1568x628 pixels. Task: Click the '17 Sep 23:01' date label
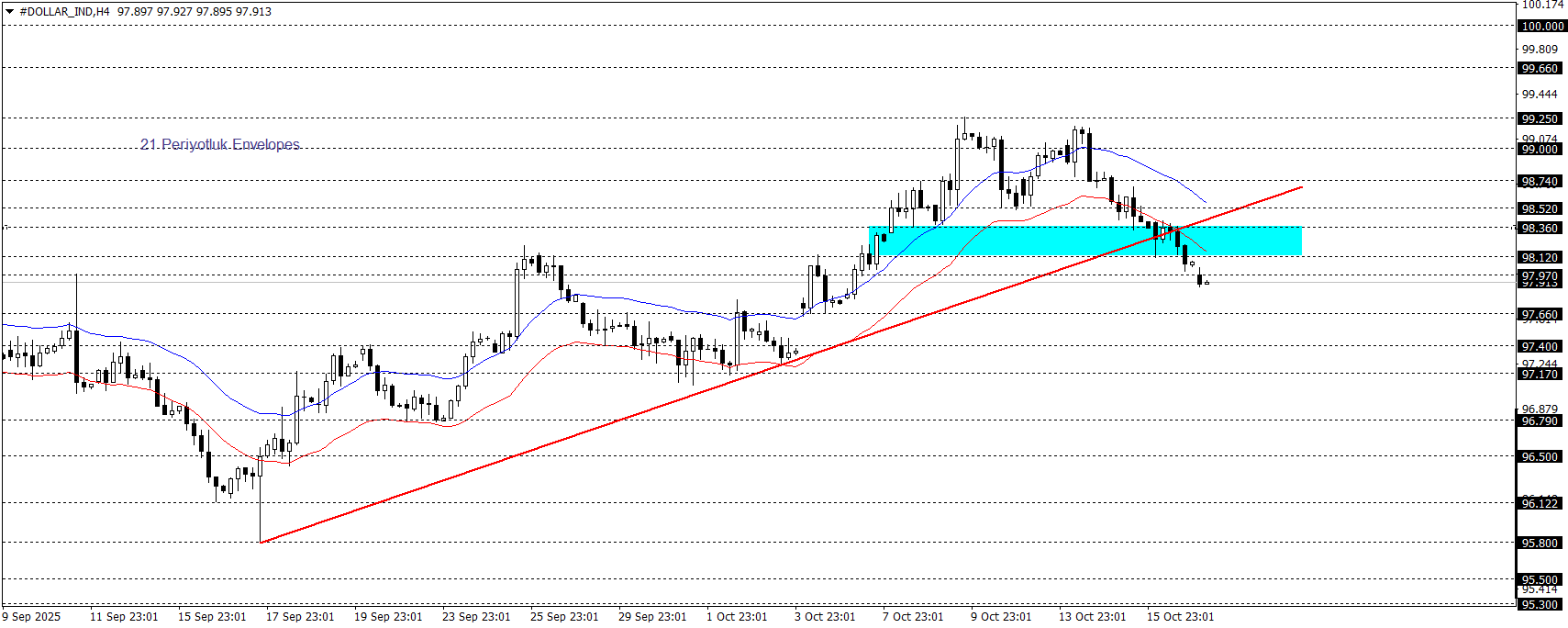[x=300, y=616]
